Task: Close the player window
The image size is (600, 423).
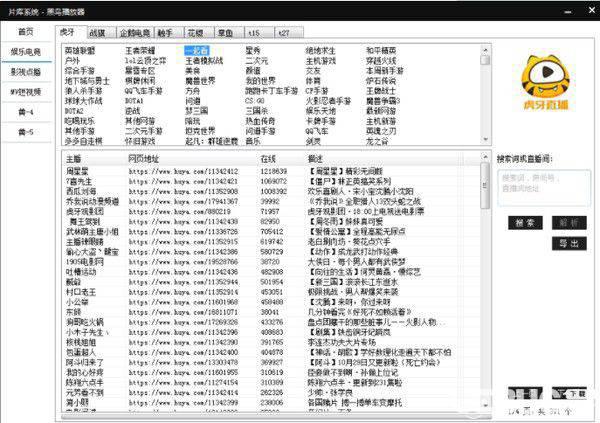Action: pyautogui.click(x=592, y=10)
